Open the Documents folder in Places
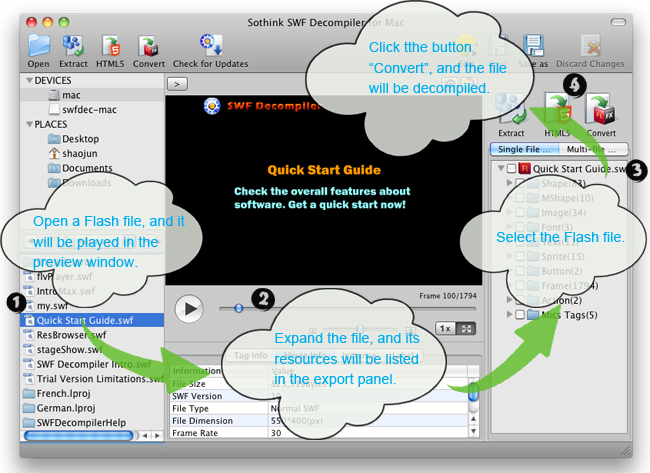The height and width of the screenshot is (473, 650). (x=92, y=168)
